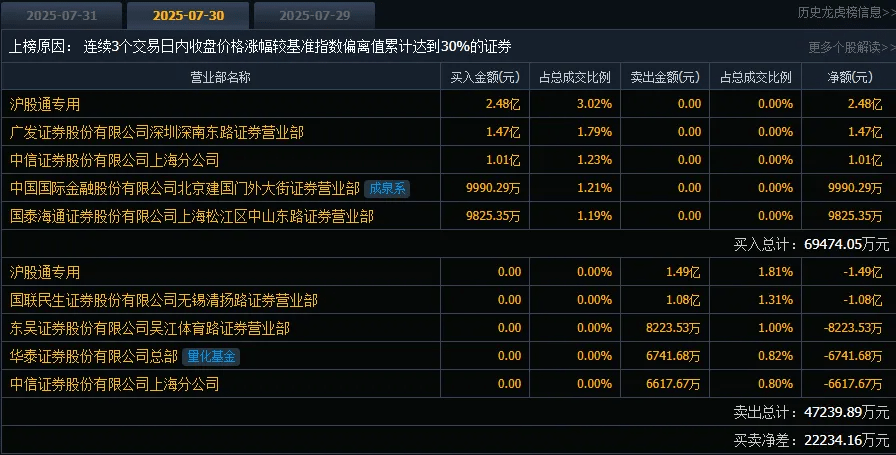Click the 成泉系 tag badge
Image resolution: width=896 pixels, height=455 pixels.
pos(387,188)
